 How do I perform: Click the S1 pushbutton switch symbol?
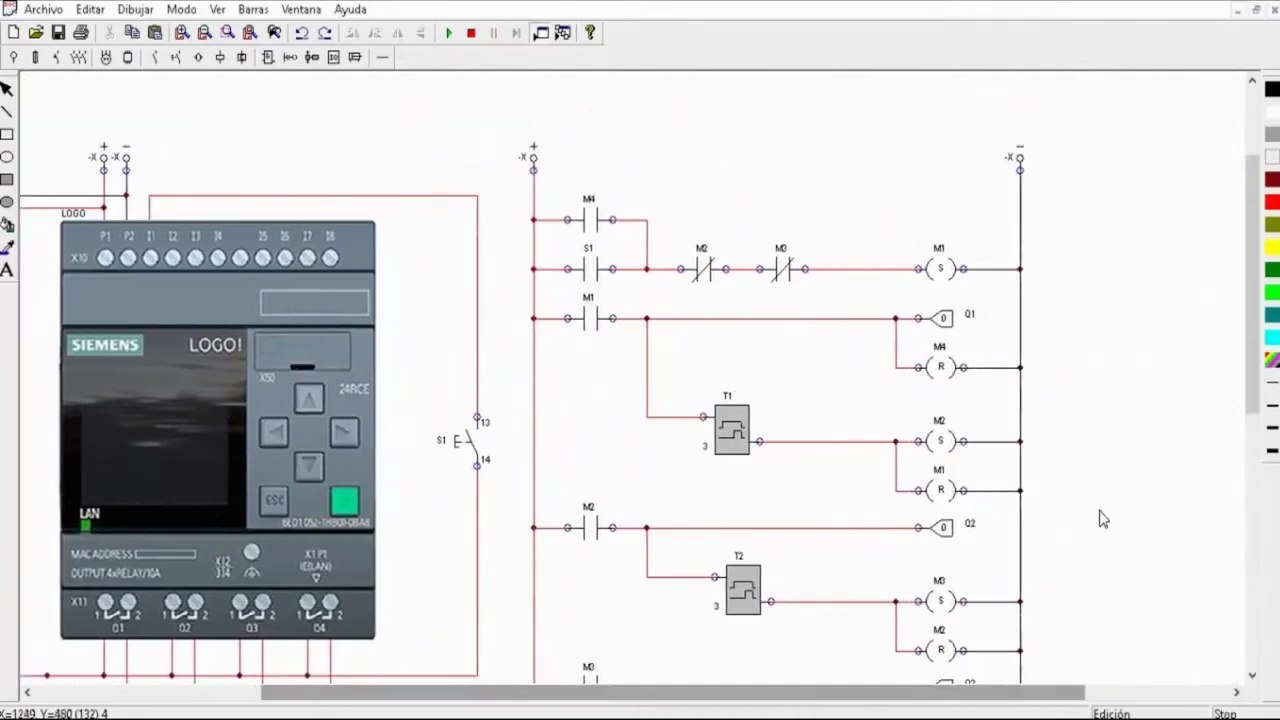pyautogui.click(x=467, y=441)
